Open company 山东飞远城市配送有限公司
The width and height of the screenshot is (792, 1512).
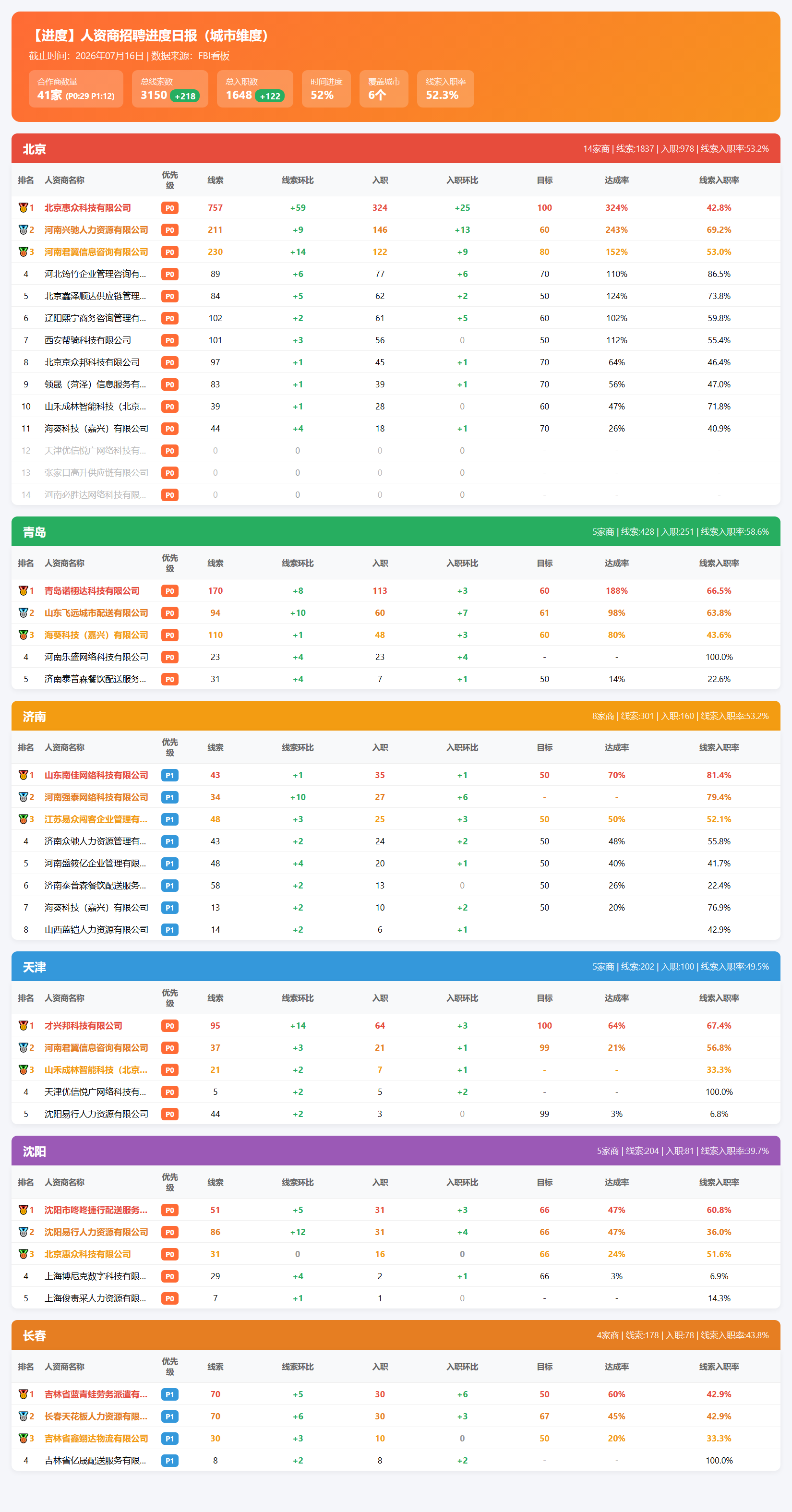[96, 613]
